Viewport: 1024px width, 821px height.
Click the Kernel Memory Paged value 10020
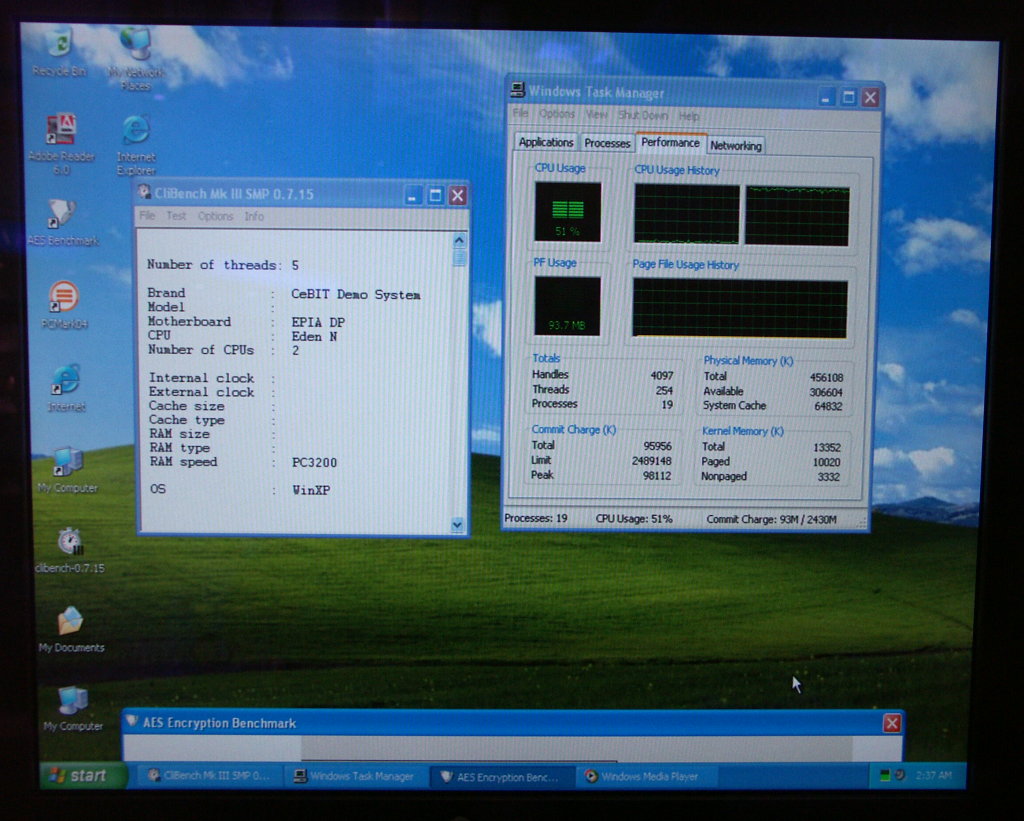[826, 462]
